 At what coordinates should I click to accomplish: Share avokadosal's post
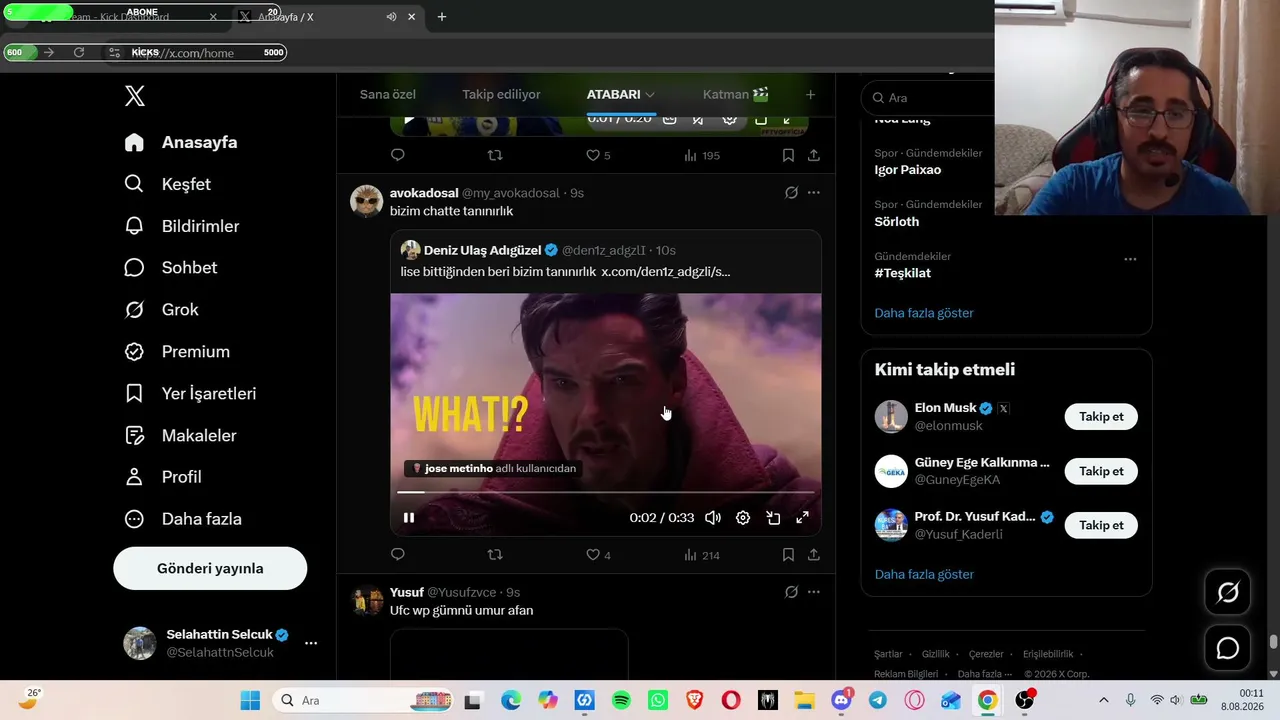click(814, 554)
